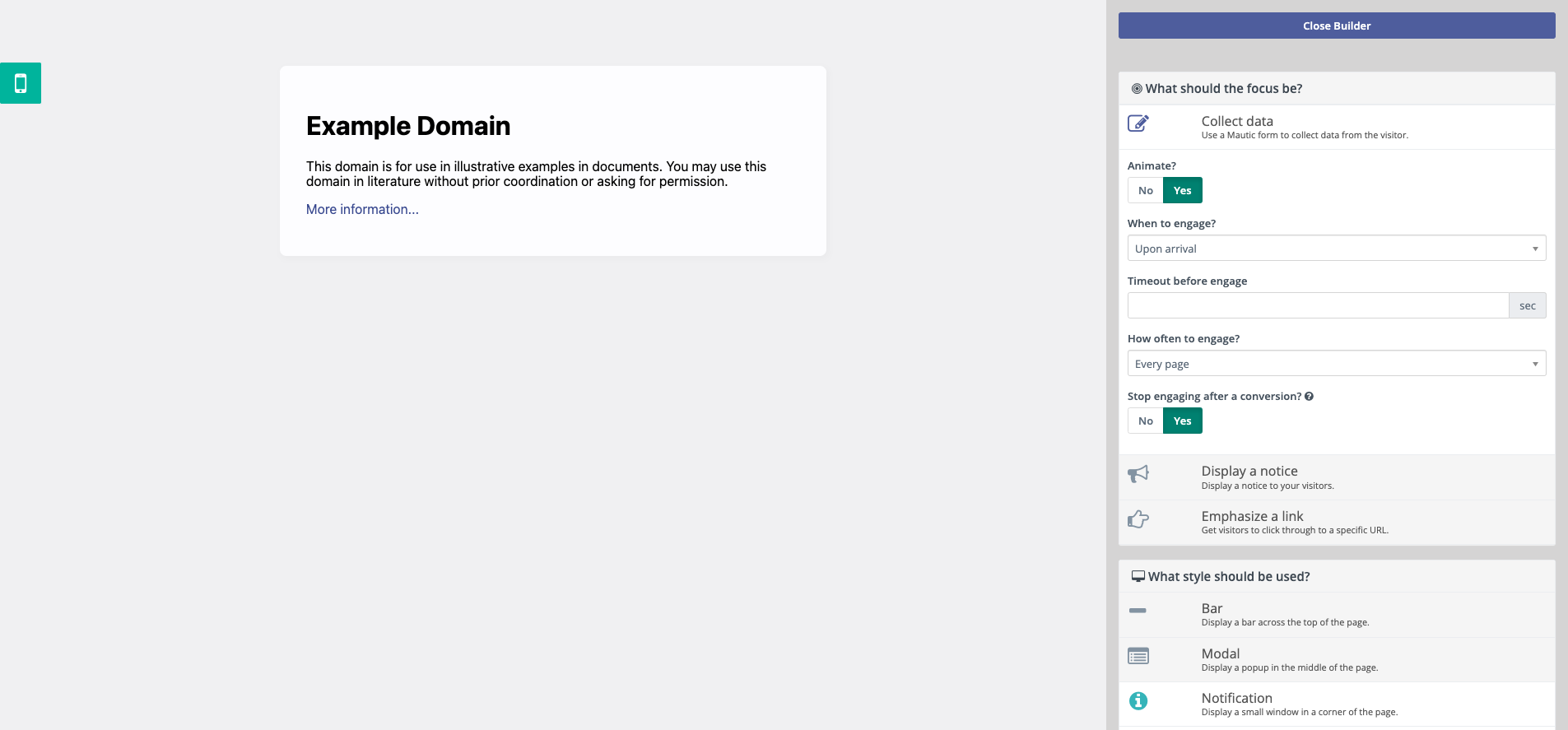Choose Yes for stop engaging after conversion

tap(1182, 421)
